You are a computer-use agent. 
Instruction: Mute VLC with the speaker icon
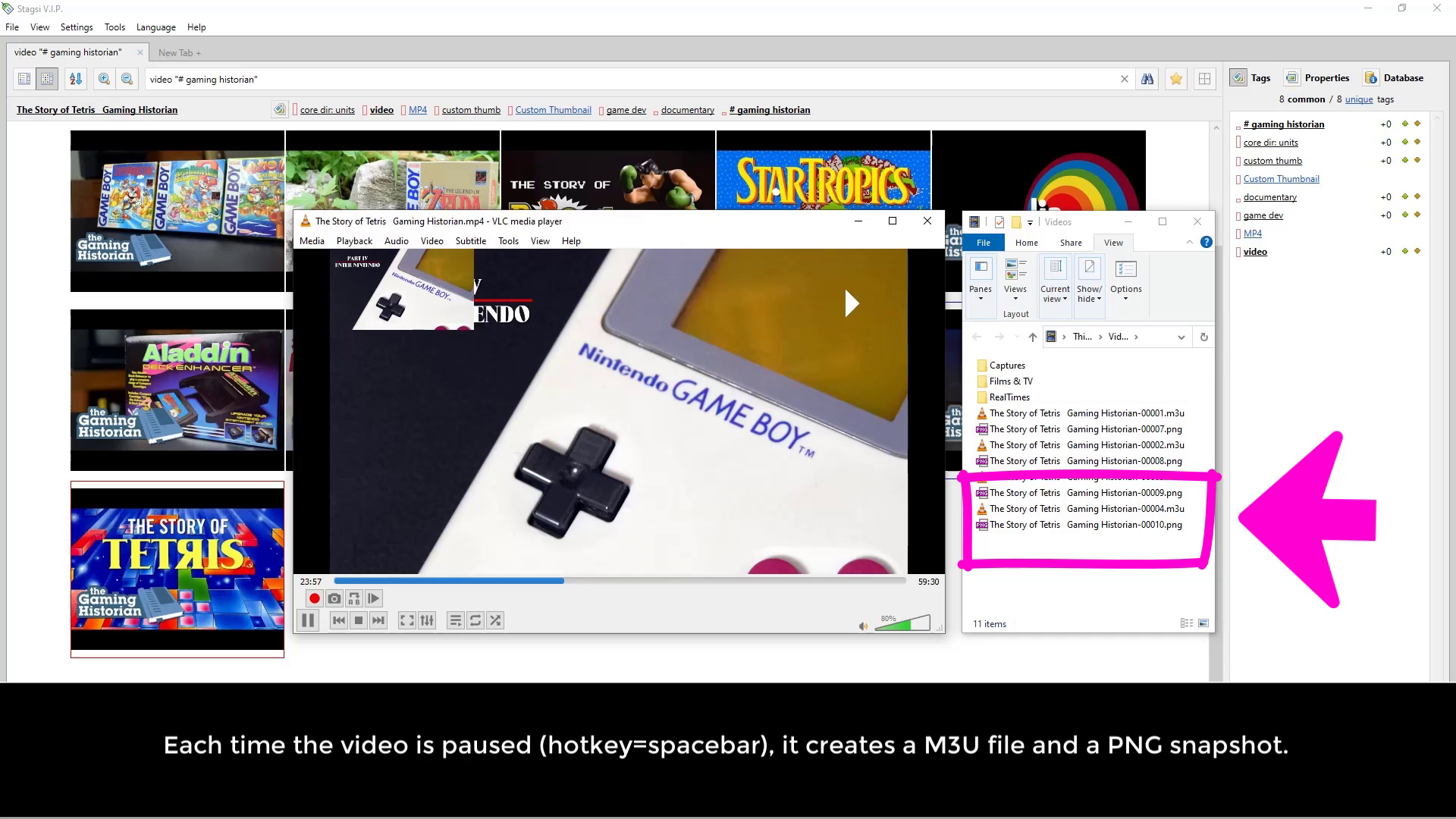[863, 626]
